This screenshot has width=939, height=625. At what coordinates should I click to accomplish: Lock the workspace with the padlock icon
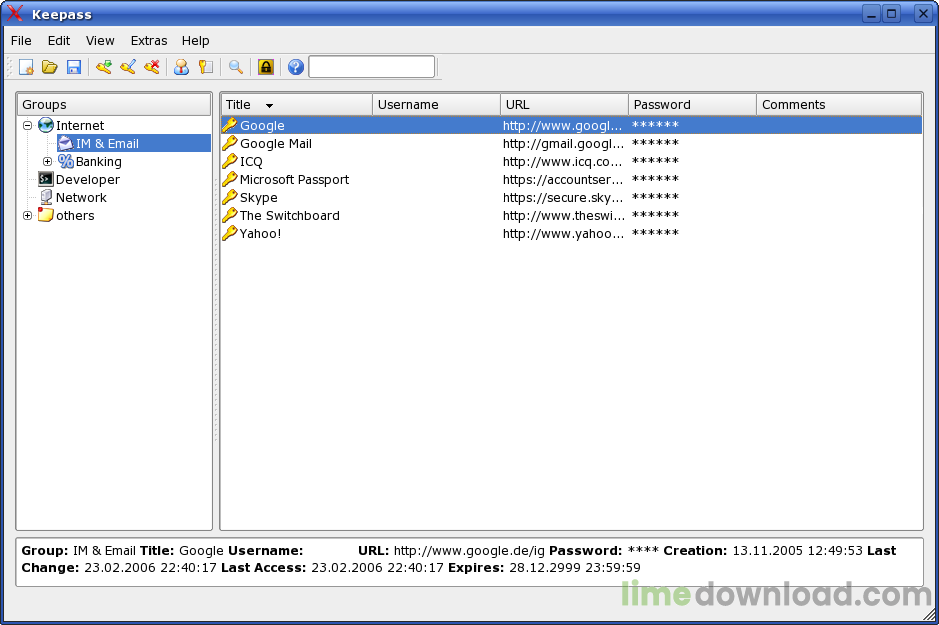[266, 67]
